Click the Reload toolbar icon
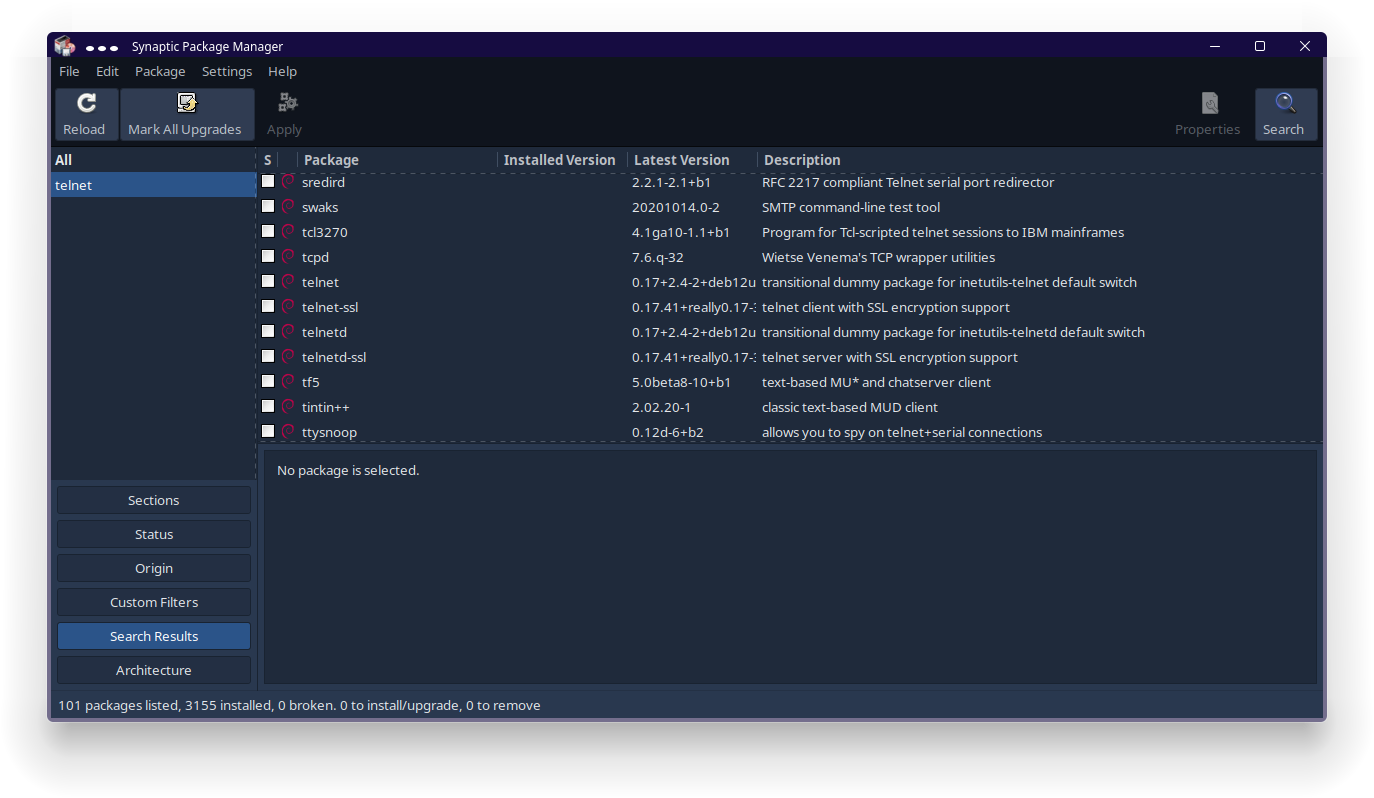 click(x=86, y=103)
